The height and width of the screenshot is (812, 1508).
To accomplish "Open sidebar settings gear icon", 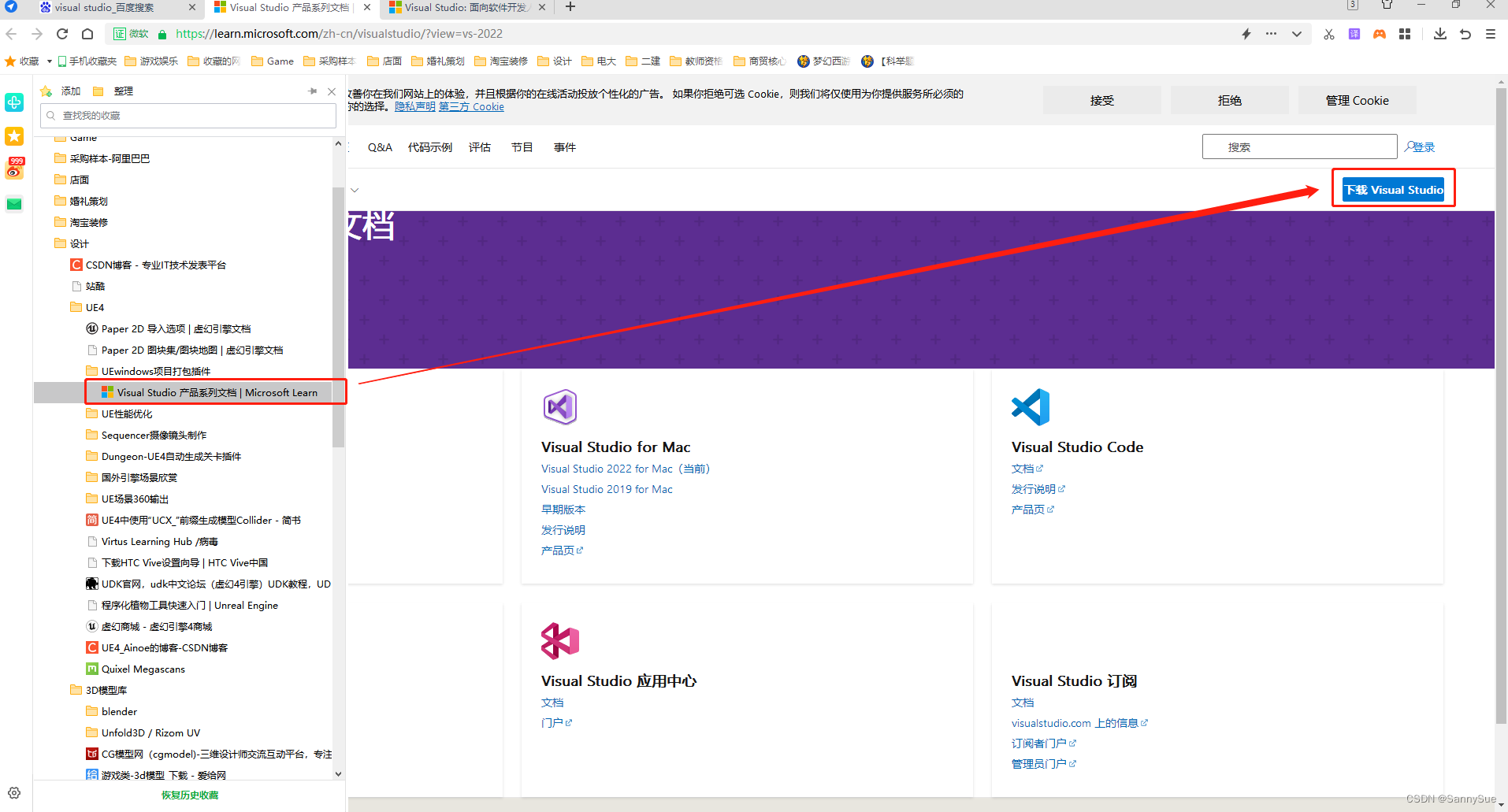I will pyautogui.click(x=14, y=793).
